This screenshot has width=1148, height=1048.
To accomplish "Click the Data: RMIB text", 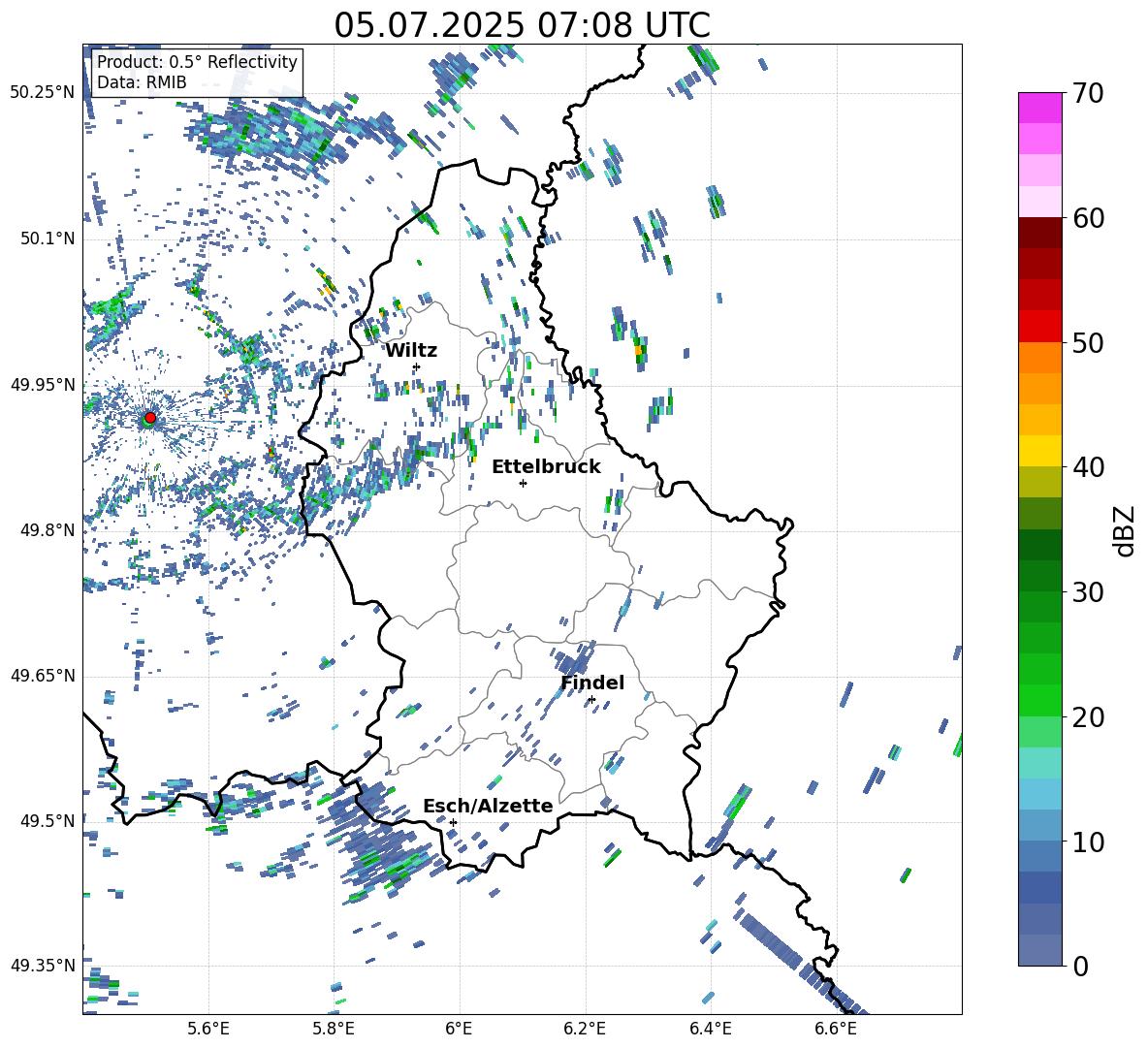I will coord(142,82).
